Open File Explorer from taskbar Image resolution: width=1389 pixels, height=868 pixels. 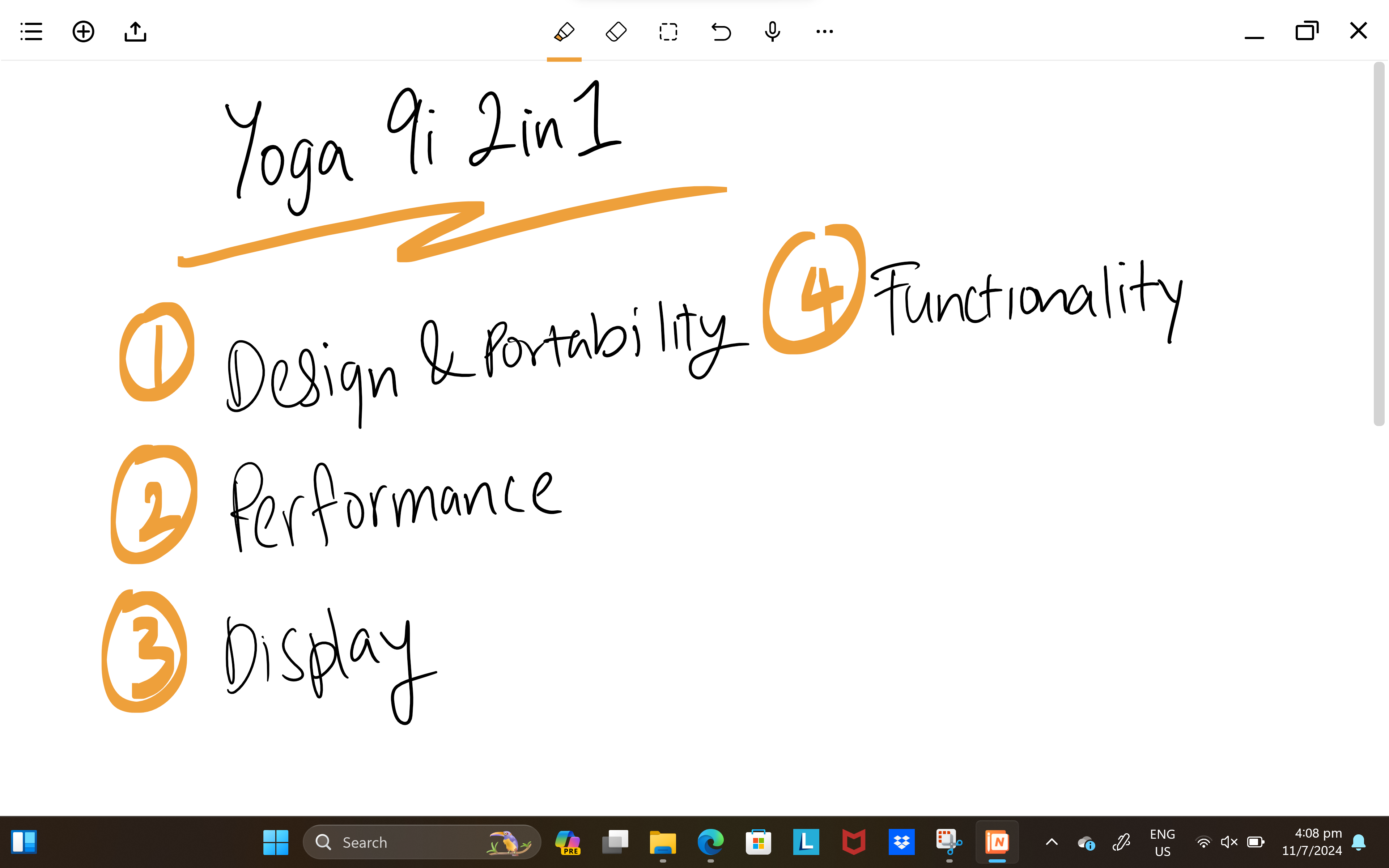[663, 842]
